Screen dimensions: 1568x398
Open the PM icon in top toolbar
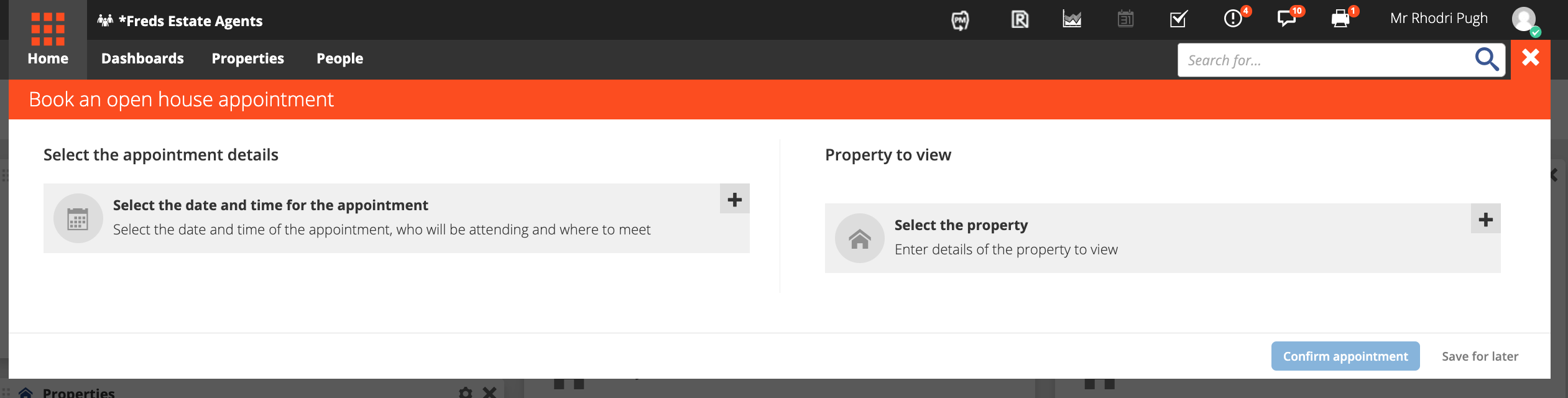tap(960, 21)
